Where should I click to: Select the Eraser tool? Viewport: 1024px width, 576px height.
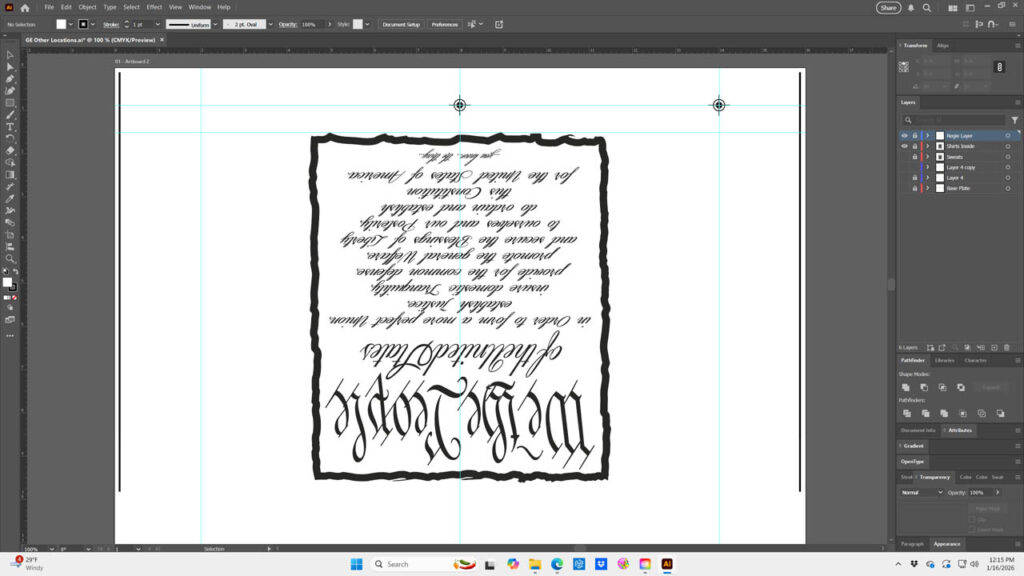click(x=10, y=150)
